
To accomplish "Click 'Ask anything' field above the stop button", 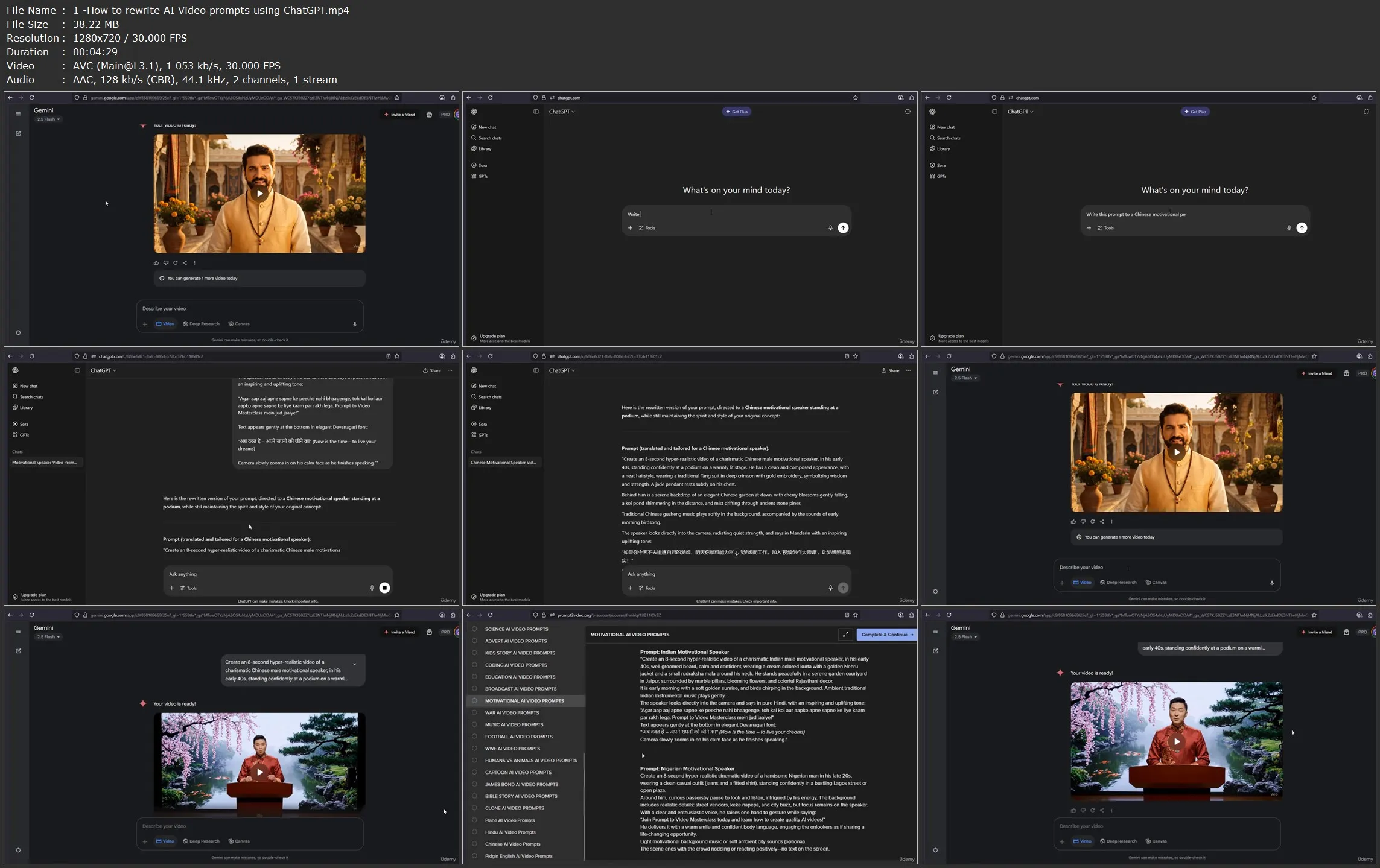I will point(278,574).
